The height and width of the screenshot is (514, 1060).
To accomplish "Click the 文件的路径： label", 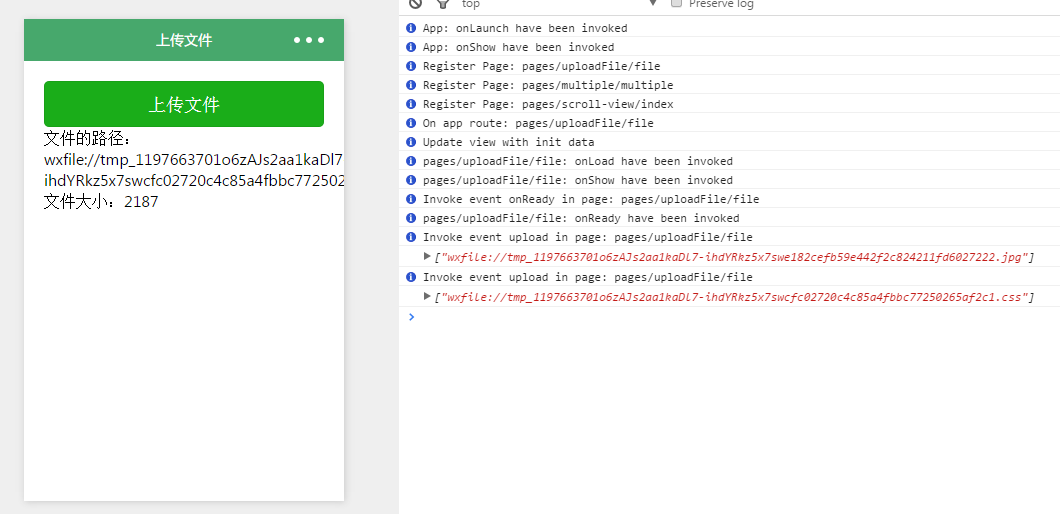I will 87,139.
